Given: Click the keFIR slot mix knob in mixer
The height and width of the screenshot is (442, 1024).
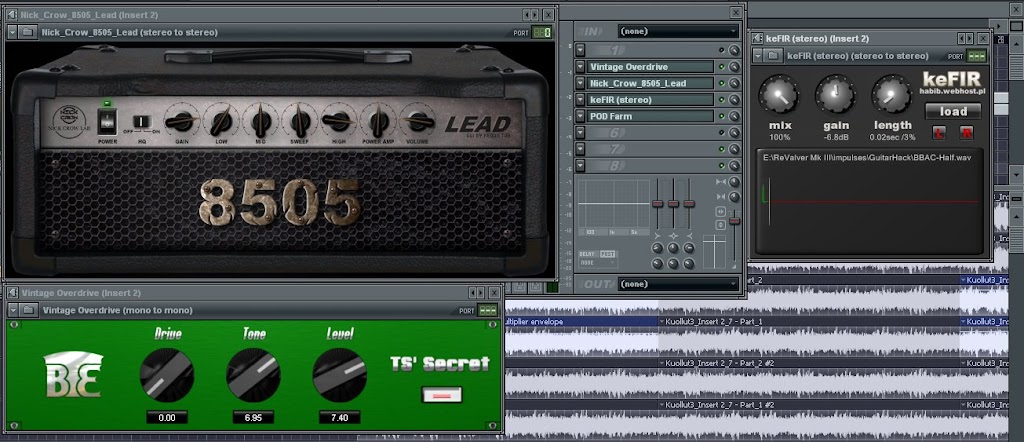Looking at the screenshot, I should pos(734,100).
